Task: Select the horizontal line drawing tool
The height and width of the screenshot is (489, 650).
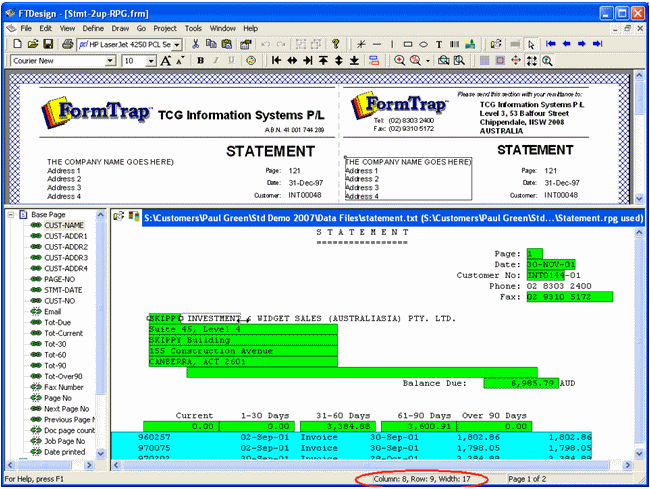Action: pos(377,44)
